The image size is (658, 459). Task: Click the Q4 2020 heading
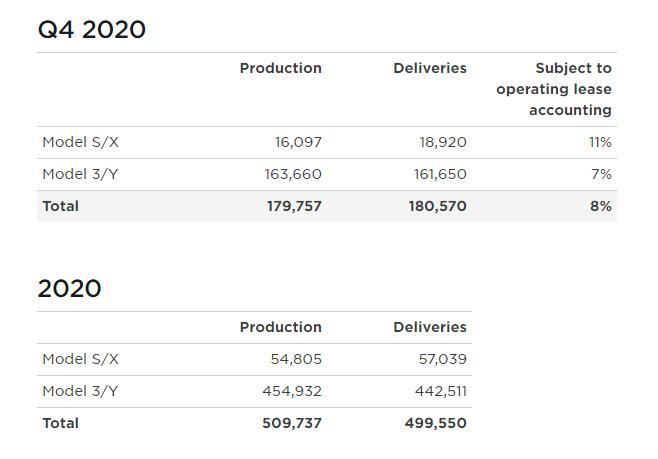[92, 30]
